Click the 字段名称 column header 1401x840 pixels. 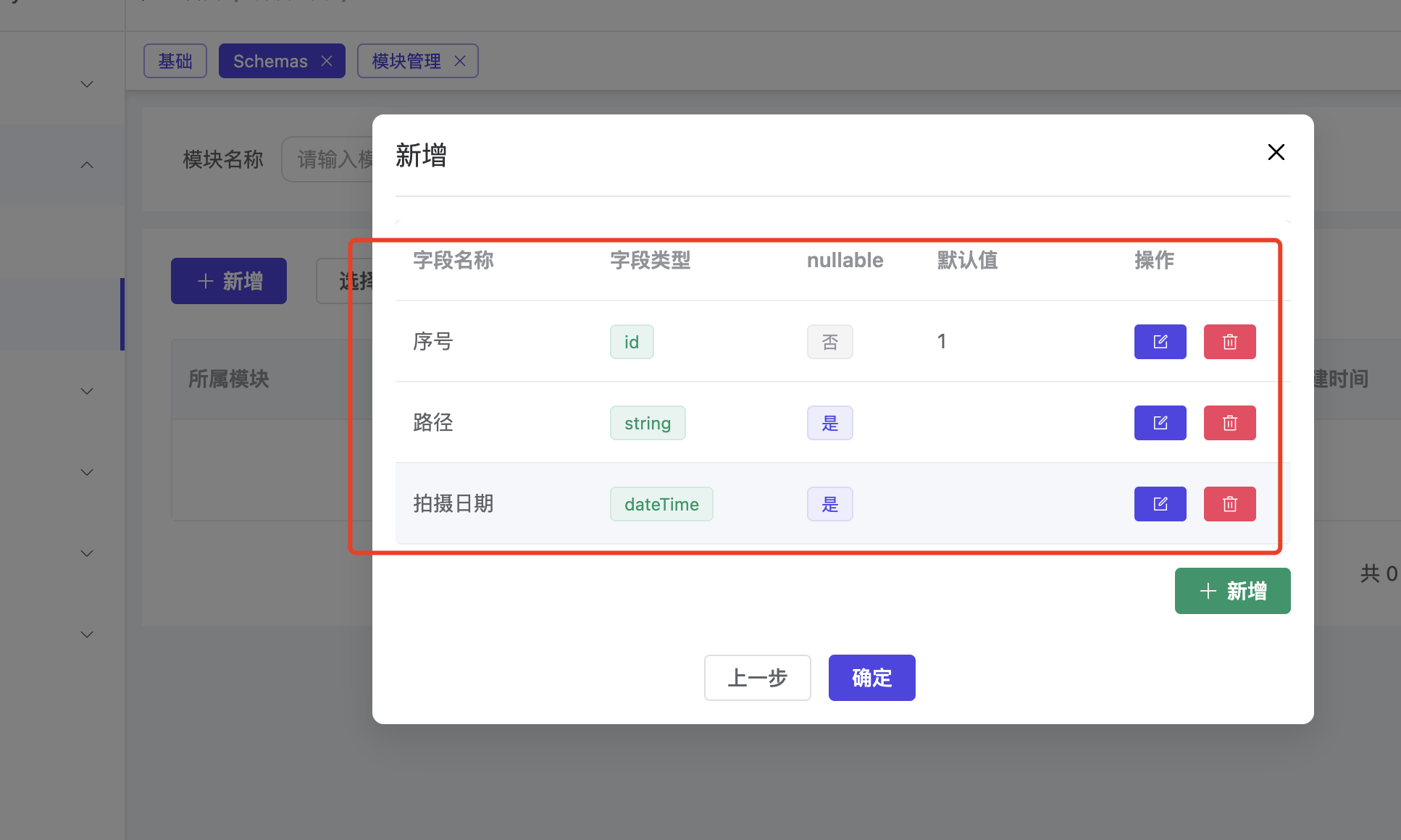coord(453,260)
